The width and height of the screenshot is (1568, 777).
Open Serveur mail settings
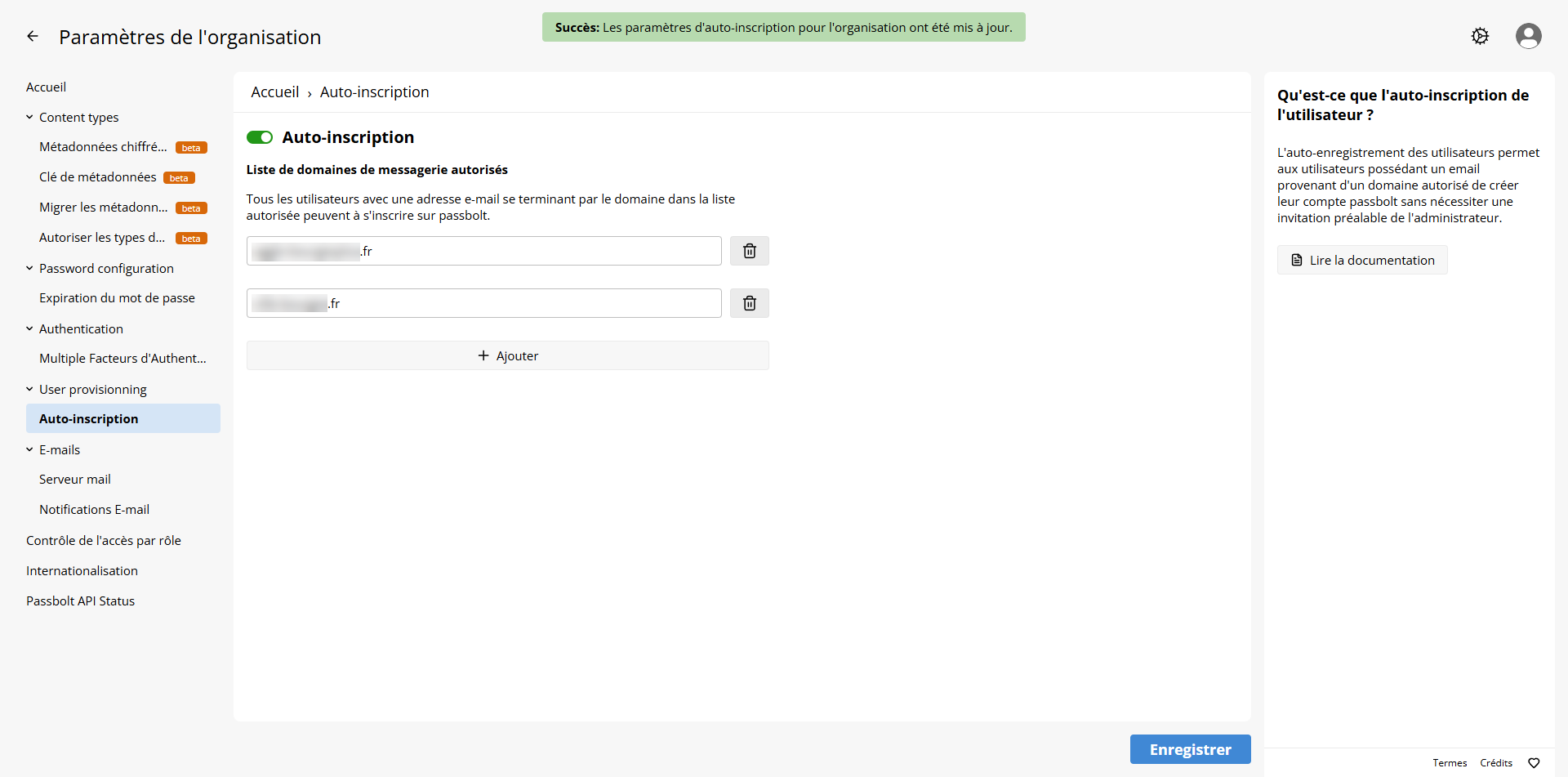75,480
